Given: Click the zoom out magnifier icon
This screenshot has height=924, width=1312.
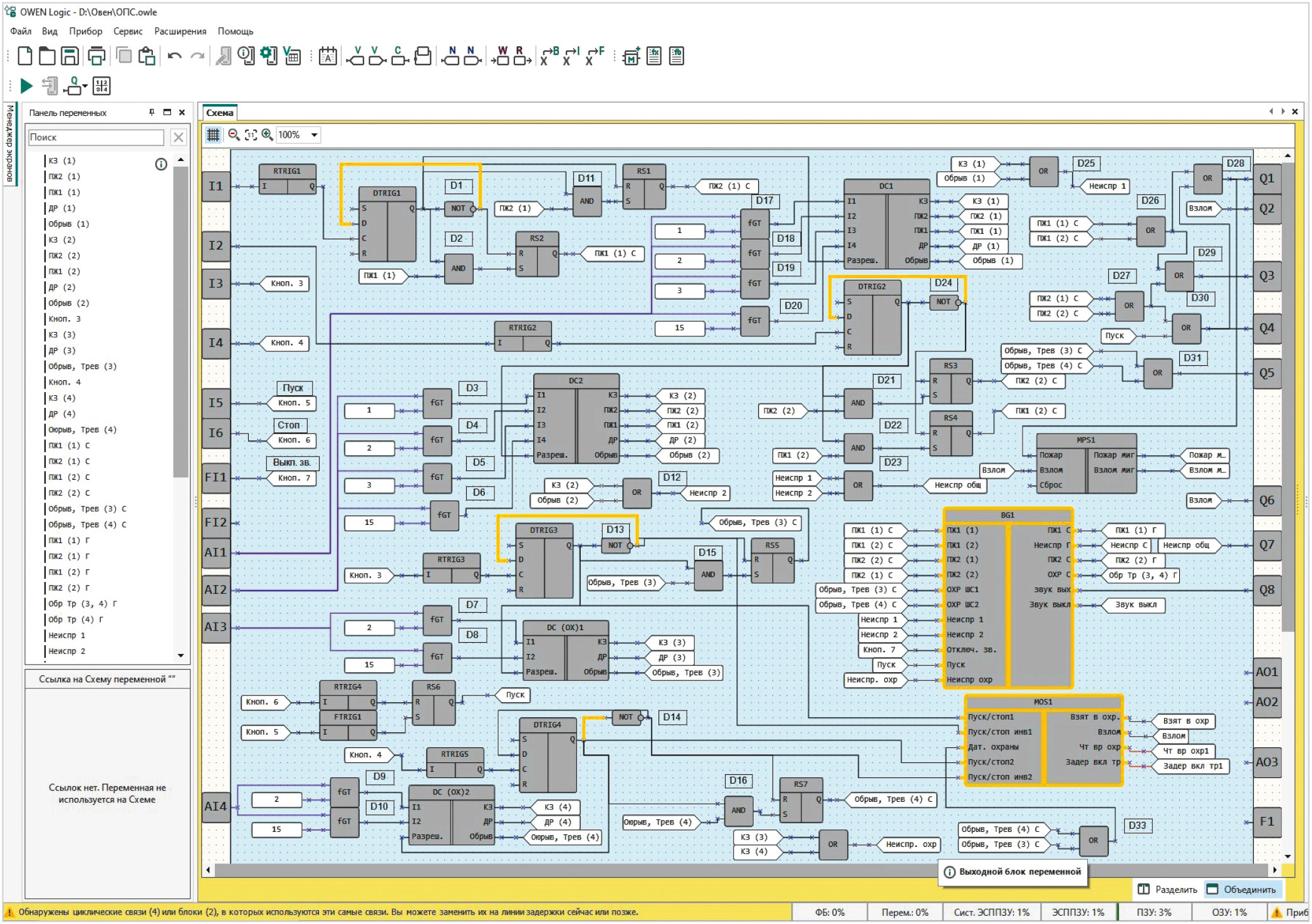Looking at the screenshot, I should point(234,135).
